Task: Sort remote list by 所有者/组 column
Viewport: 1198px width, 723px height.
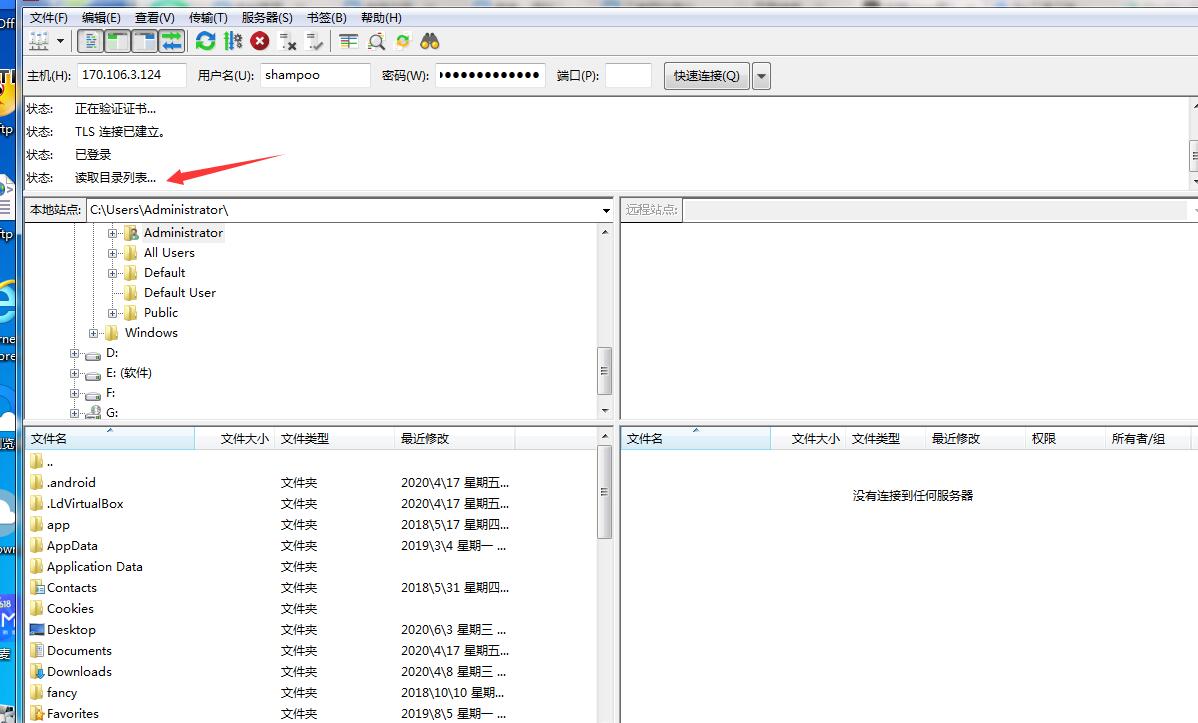Action: coord(1148,439)
